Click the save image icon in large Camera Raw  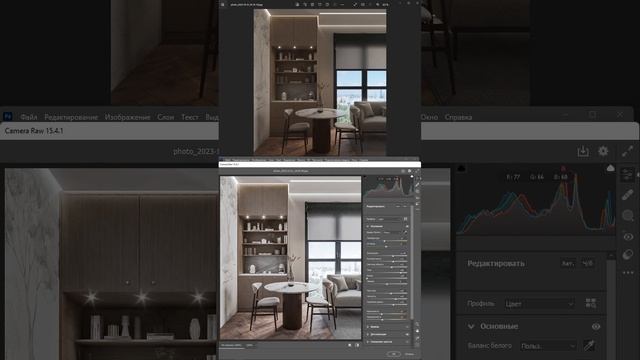583,151
